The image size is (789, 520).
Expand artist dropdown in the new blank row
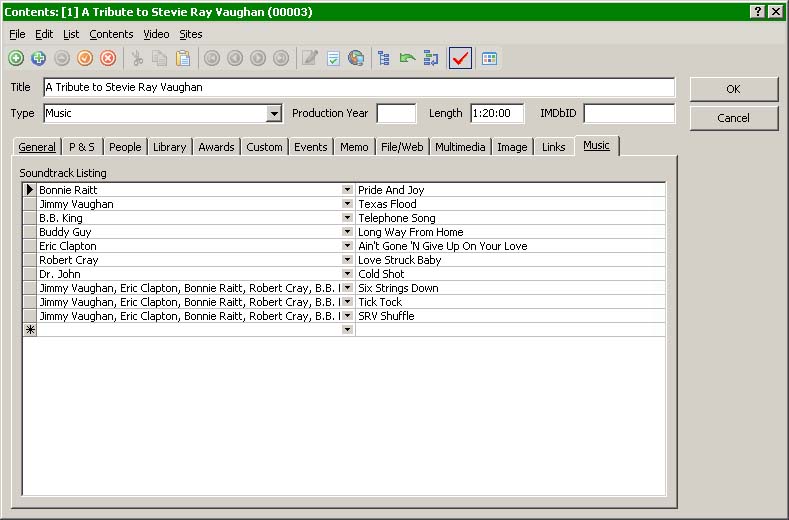click(347, 330)
